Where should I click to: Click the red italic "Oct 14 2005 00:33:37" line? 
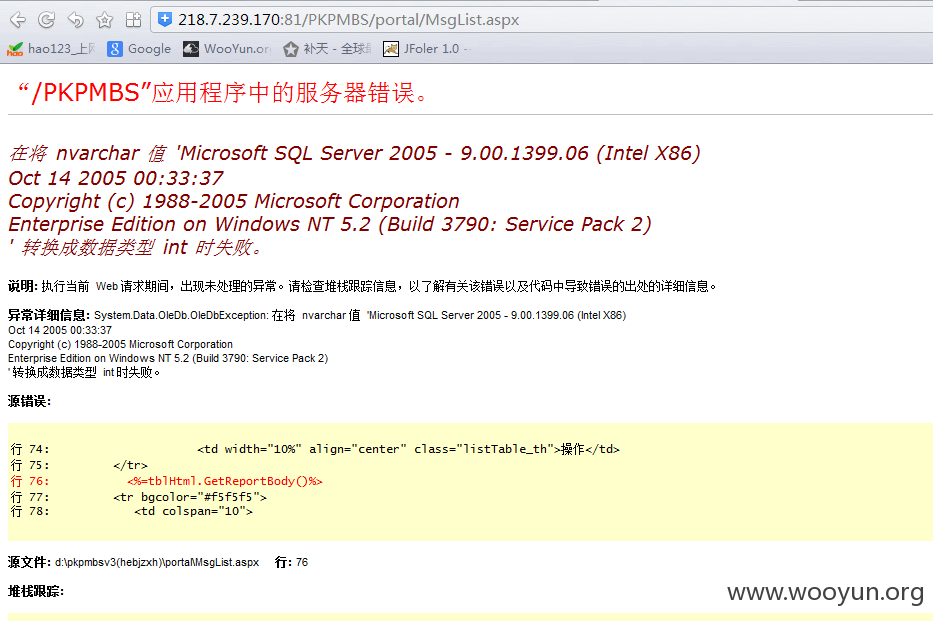click(x=116, y=178)
